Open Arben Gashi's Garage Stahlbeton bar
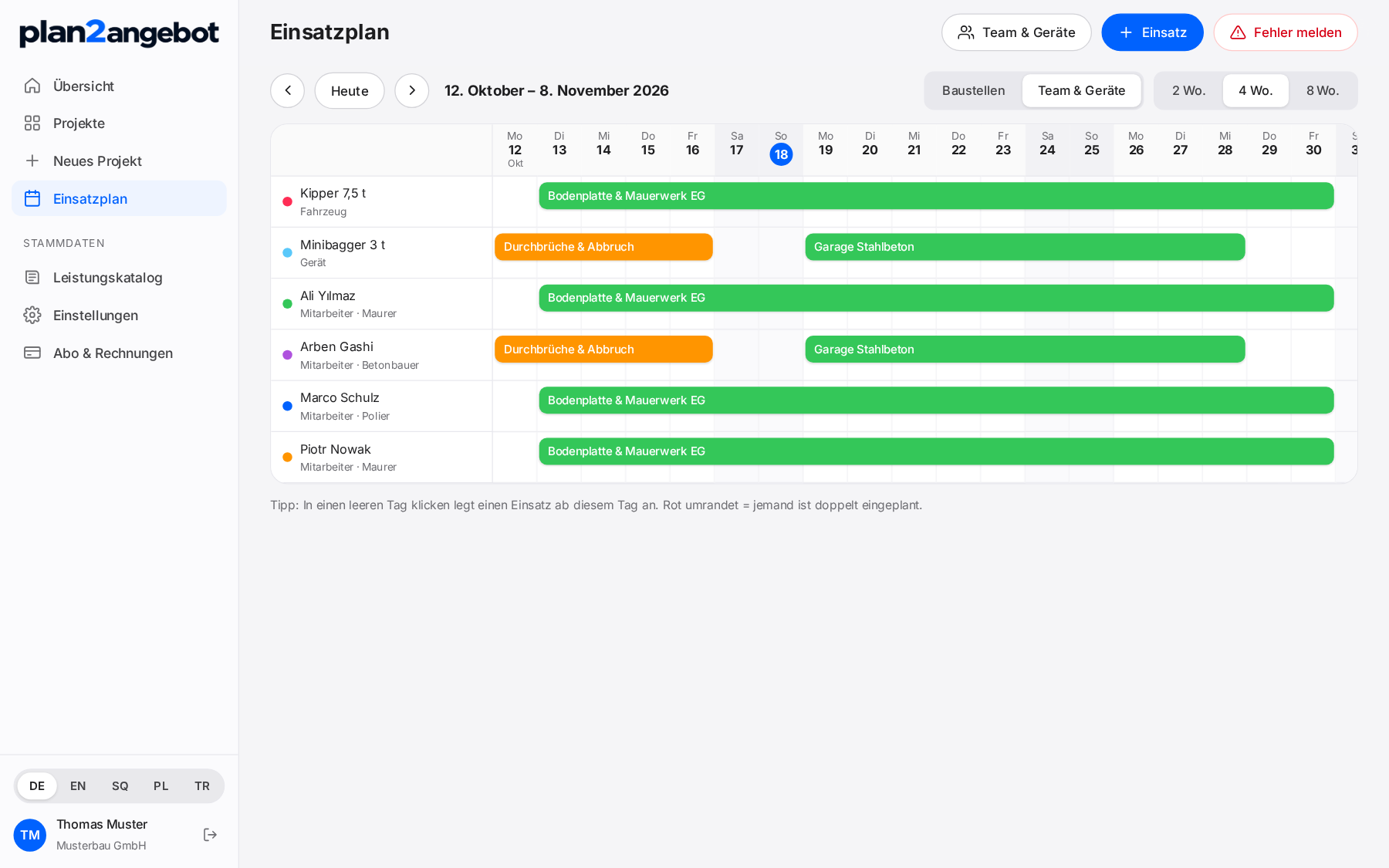1389x868 pixels. (1025, 349)
